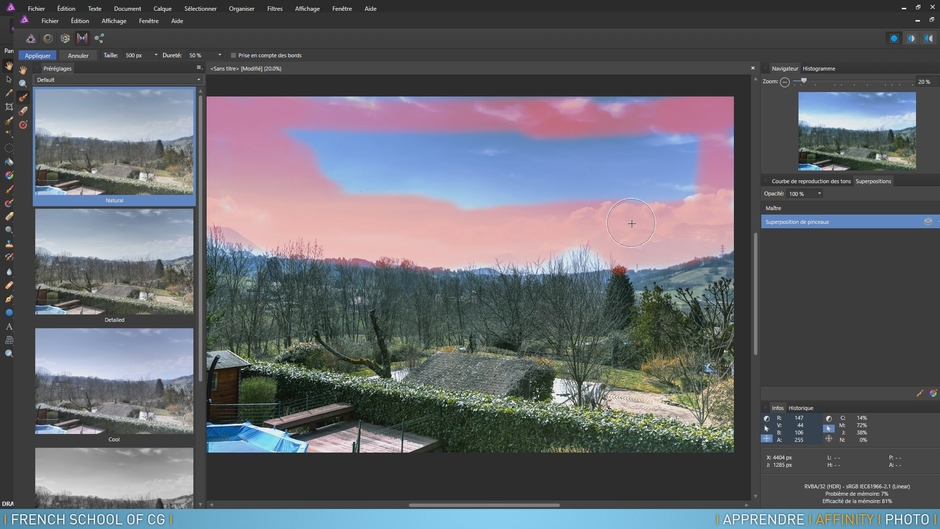
Task: Click the color wheel icon below Superpositions list
Action: coord(933,393)
